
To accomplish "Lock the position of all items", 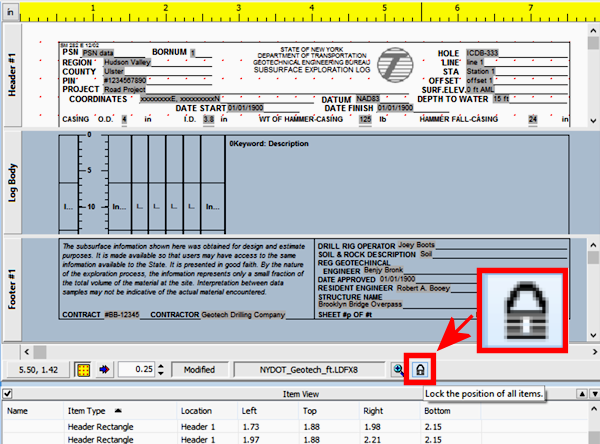I will 421,369.
